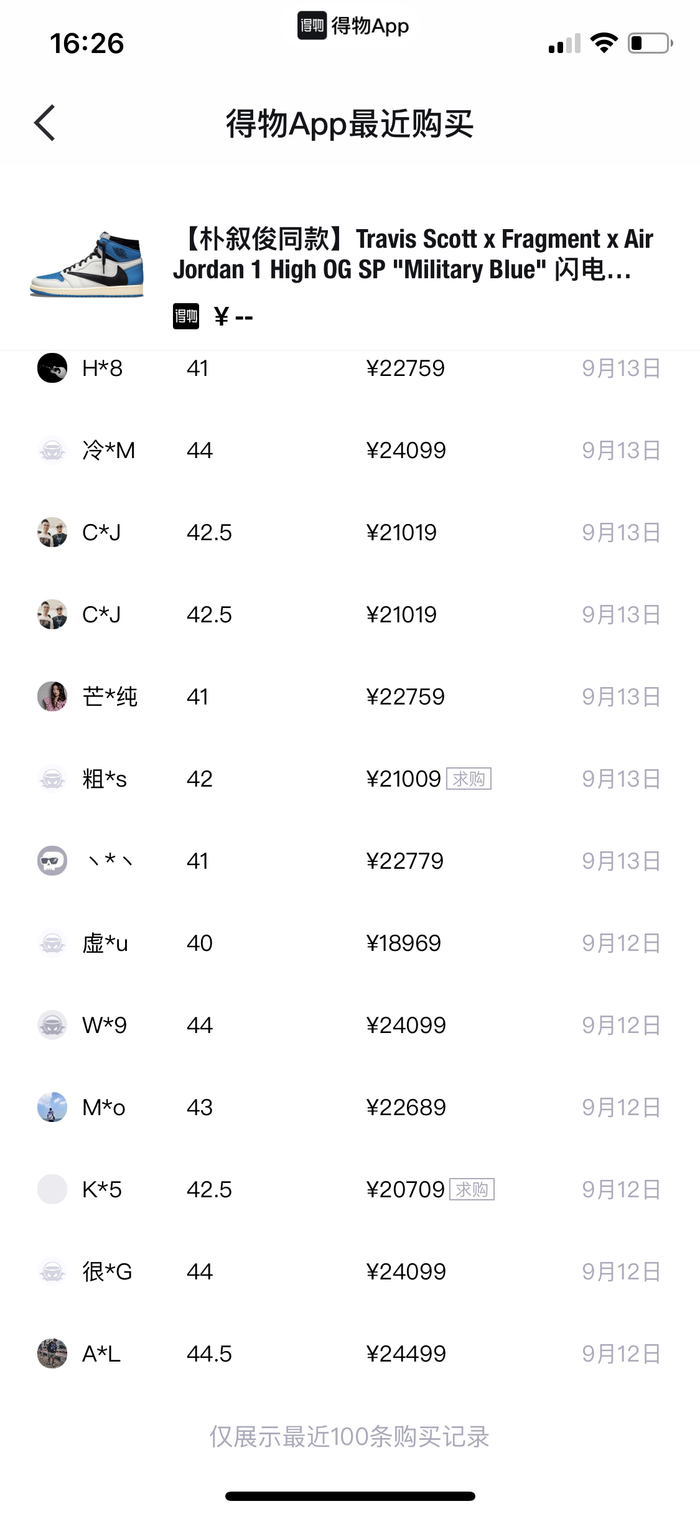Open the Air Jordan 1 sneaker thumbnail

pos(87,265)
